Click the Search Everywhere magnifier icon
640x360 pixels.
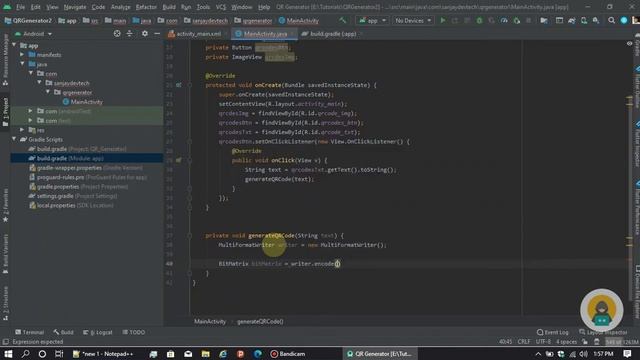point(611,20)
